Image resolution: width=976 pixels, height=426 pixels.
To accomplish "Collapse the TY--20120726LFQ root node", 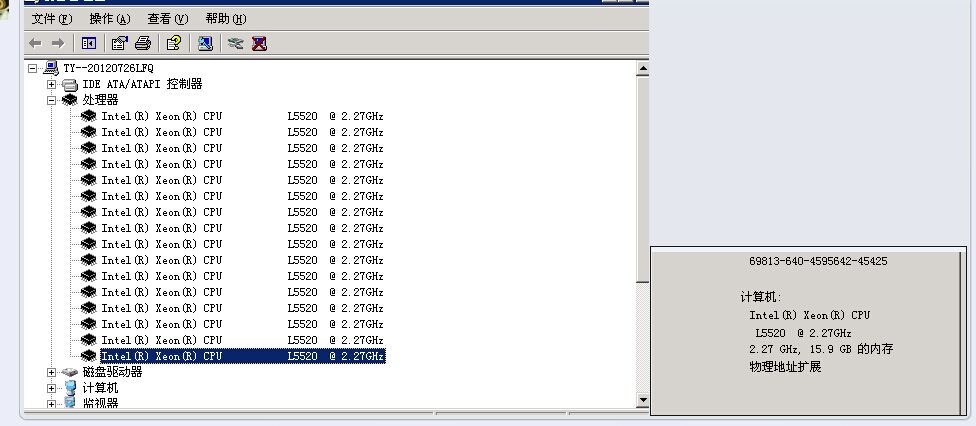I will coord(32,68).
